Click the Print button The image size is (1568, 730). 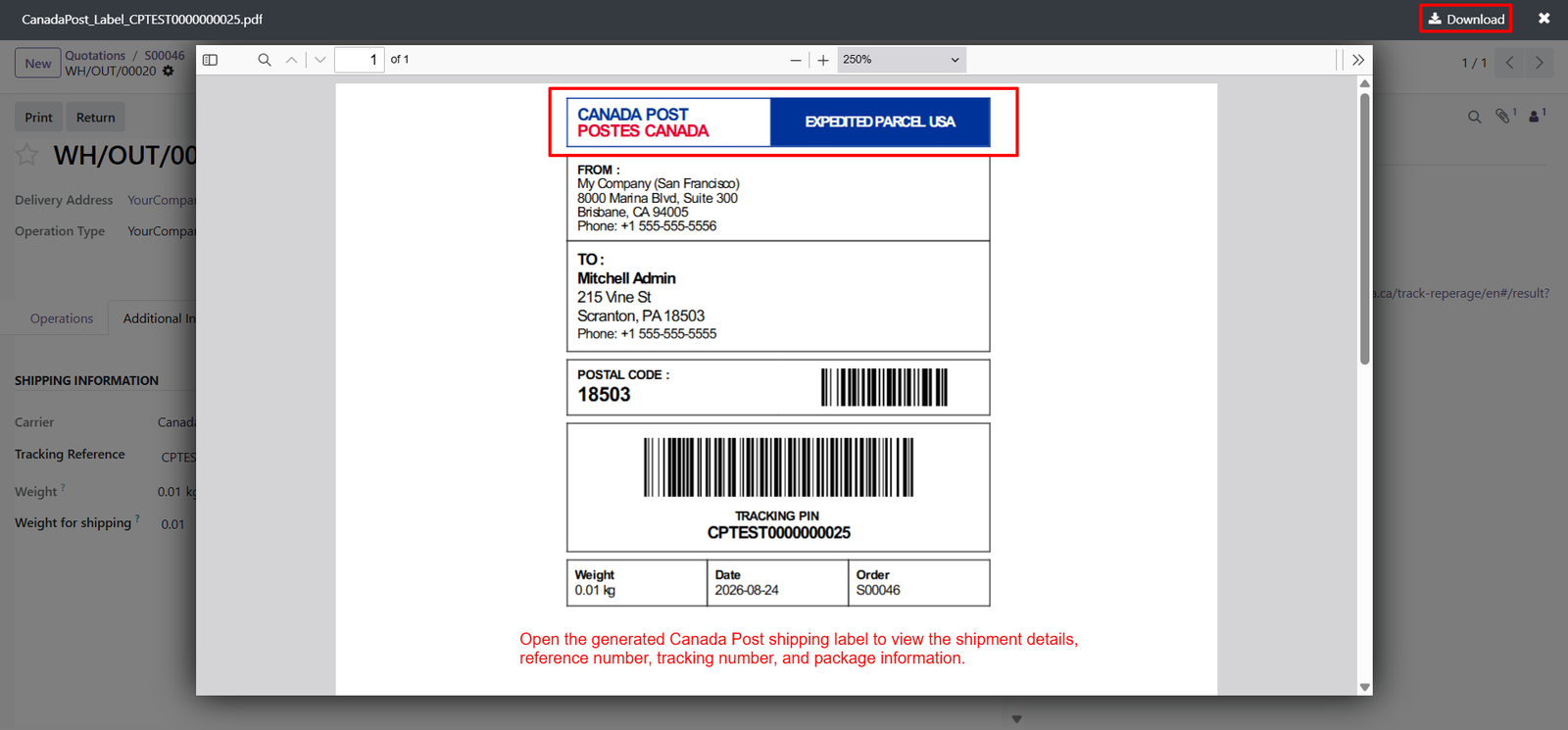[39, 118]
